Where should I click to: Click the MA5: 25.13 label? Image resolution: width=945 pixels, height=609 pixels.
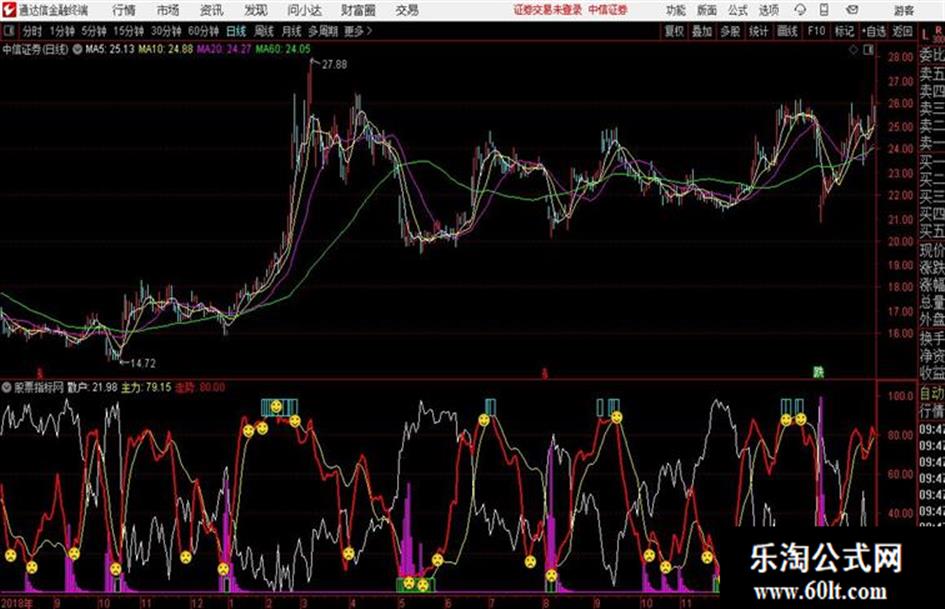point(110,49)
